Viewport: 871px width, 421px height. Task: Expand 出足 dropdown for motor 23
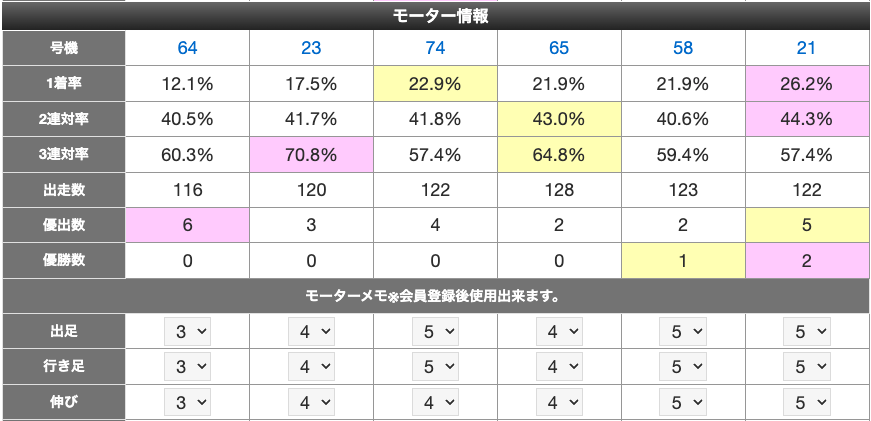[311, 332]
